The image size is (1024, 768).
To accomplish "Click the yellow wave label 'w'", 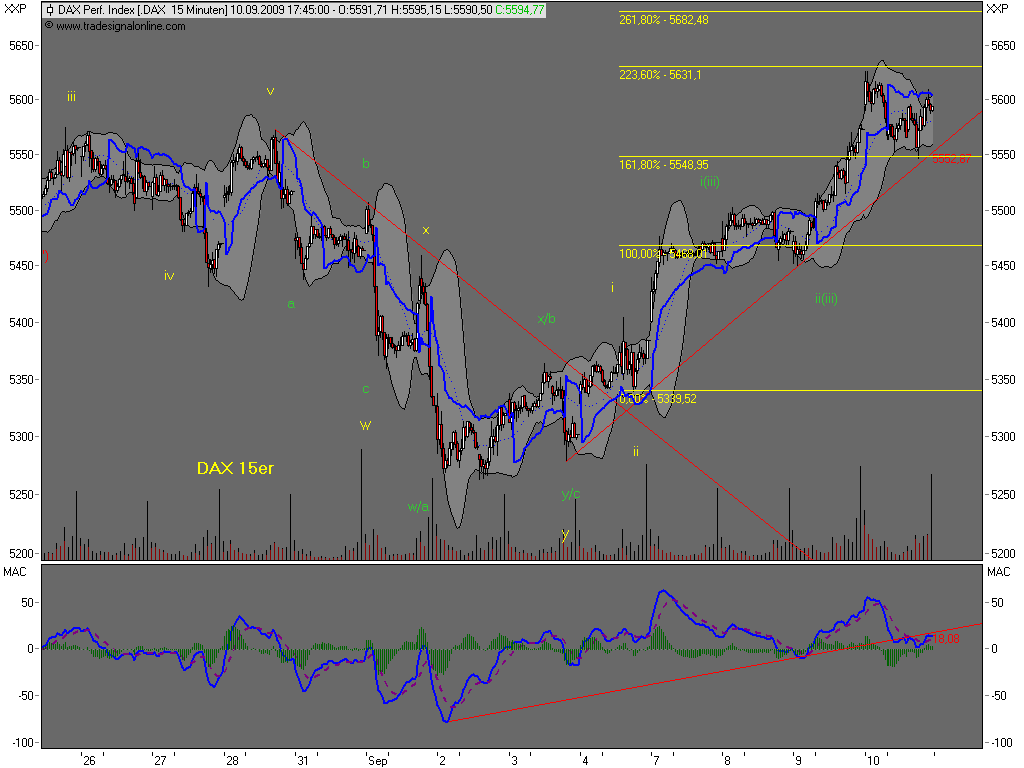I will click(x=365, y=426).
